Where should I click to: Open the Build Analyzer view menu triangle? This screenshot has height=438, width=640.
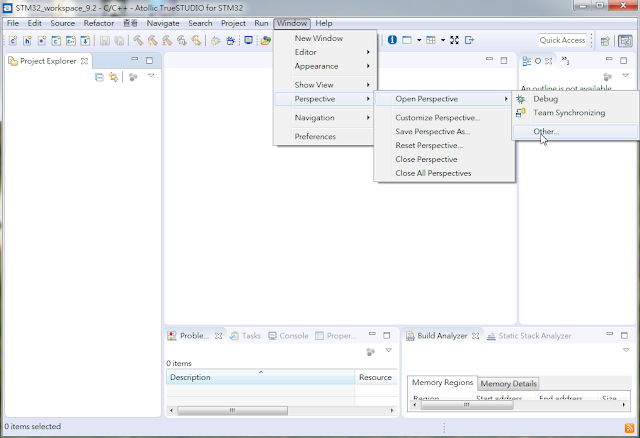tap(626, 350)
